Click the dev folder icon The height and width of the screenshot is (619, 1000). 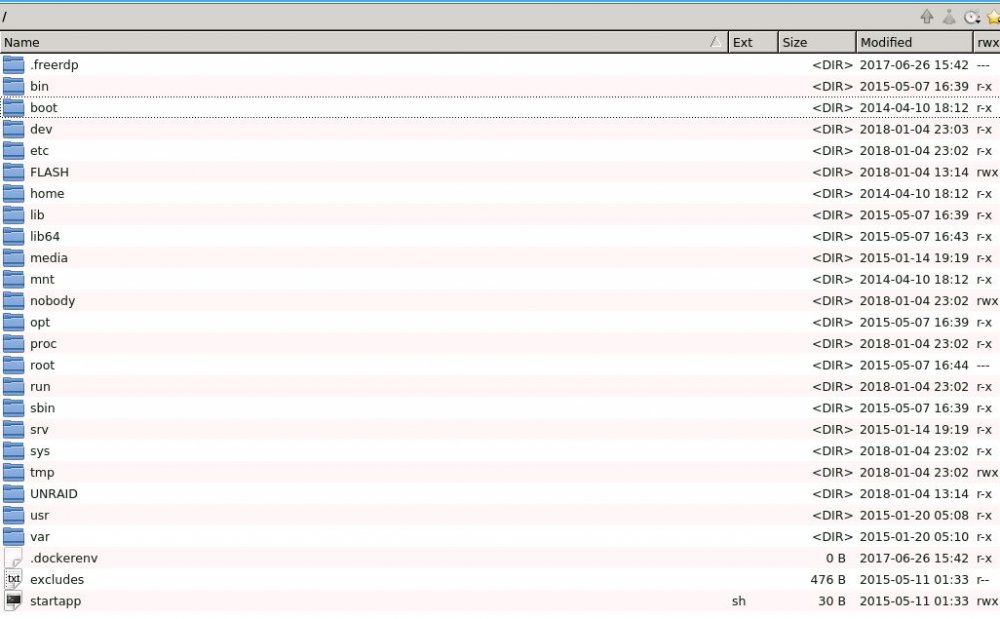[x=13, y=129]
